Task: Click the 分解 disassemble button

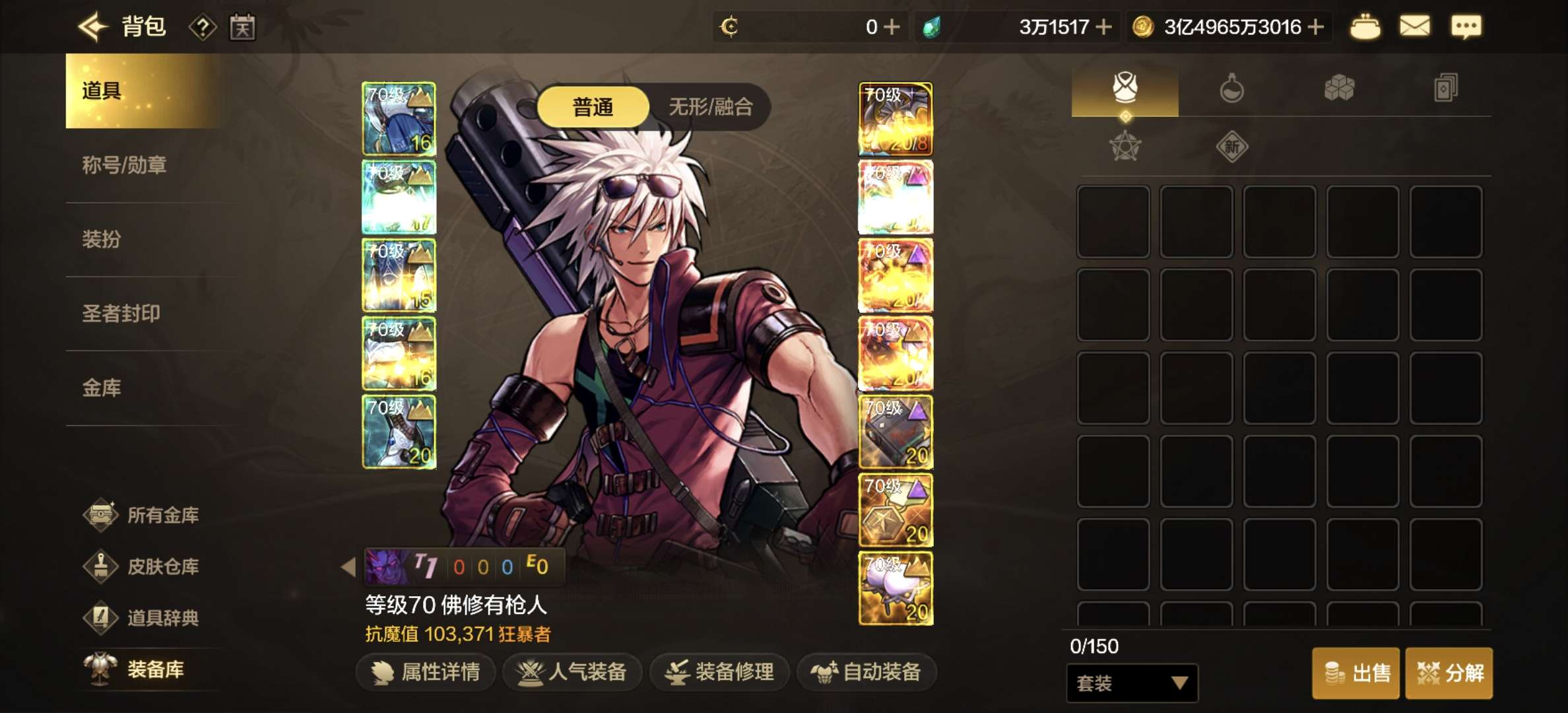Action: [1449, 673]
